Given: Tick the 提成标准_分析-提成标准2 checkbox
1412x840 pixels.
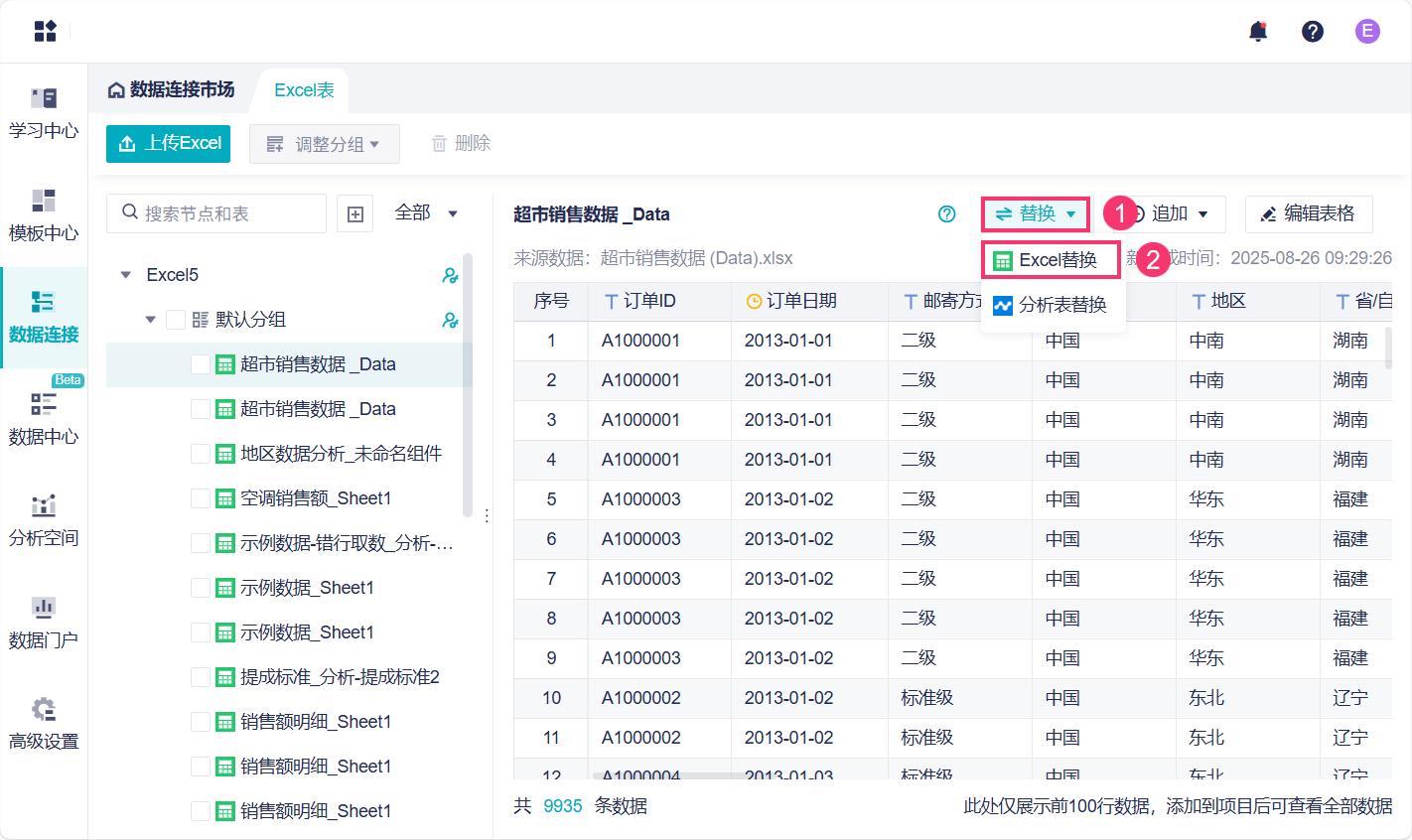Looking at the screenshot, I should point(201,677).
